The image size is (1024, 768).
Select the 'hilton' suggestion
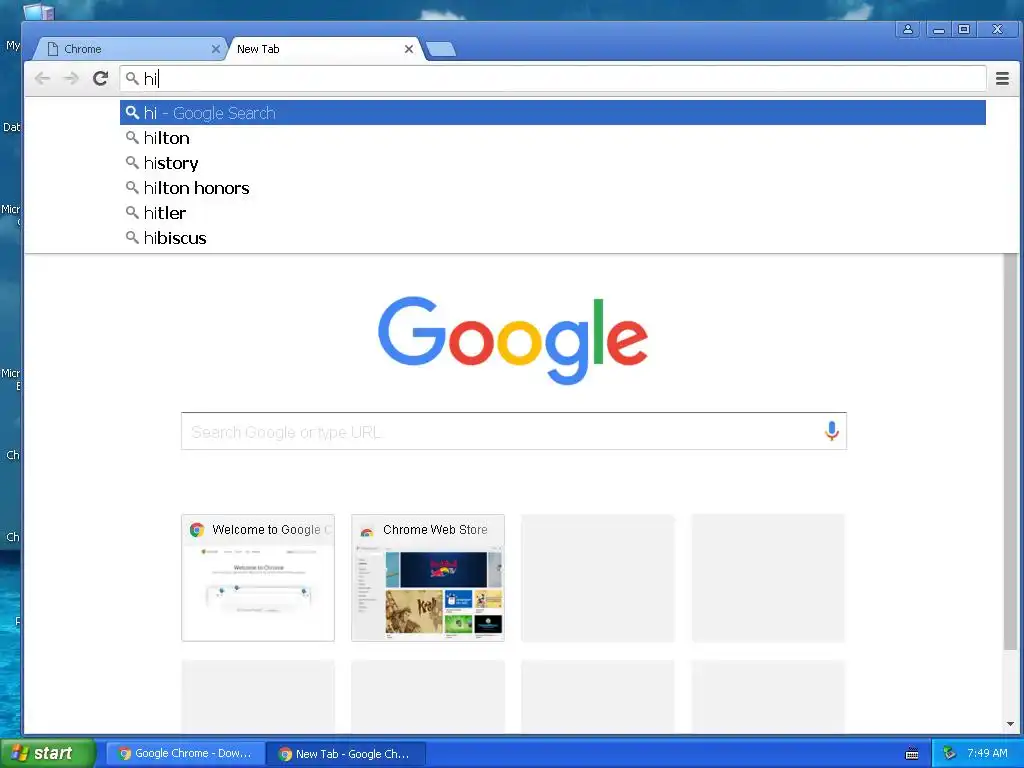pos(552,138)
